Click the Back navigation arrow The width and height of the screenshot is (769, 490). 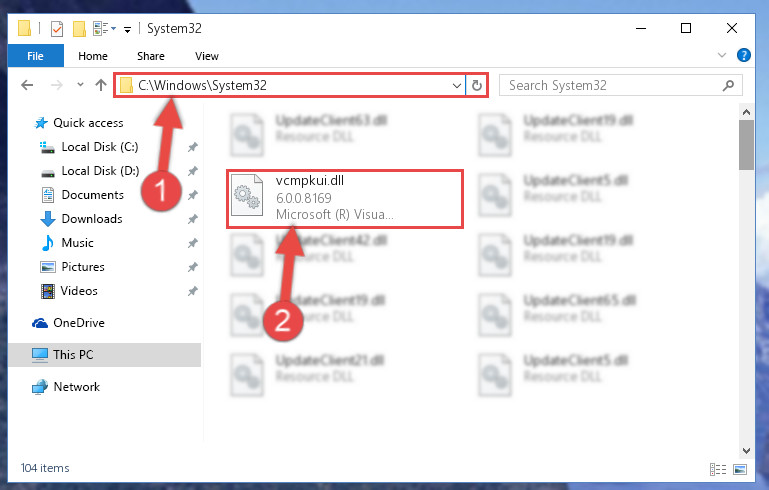point(27,85)
